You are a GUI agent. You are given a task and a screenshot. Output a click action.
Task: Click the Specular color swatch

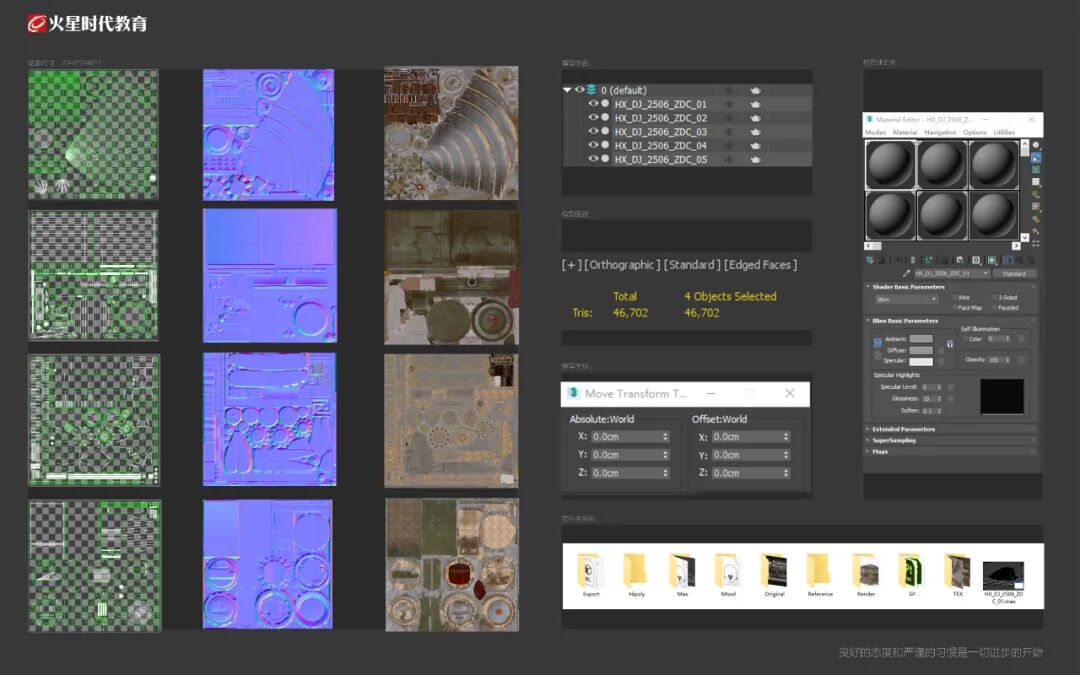[921, 361]
